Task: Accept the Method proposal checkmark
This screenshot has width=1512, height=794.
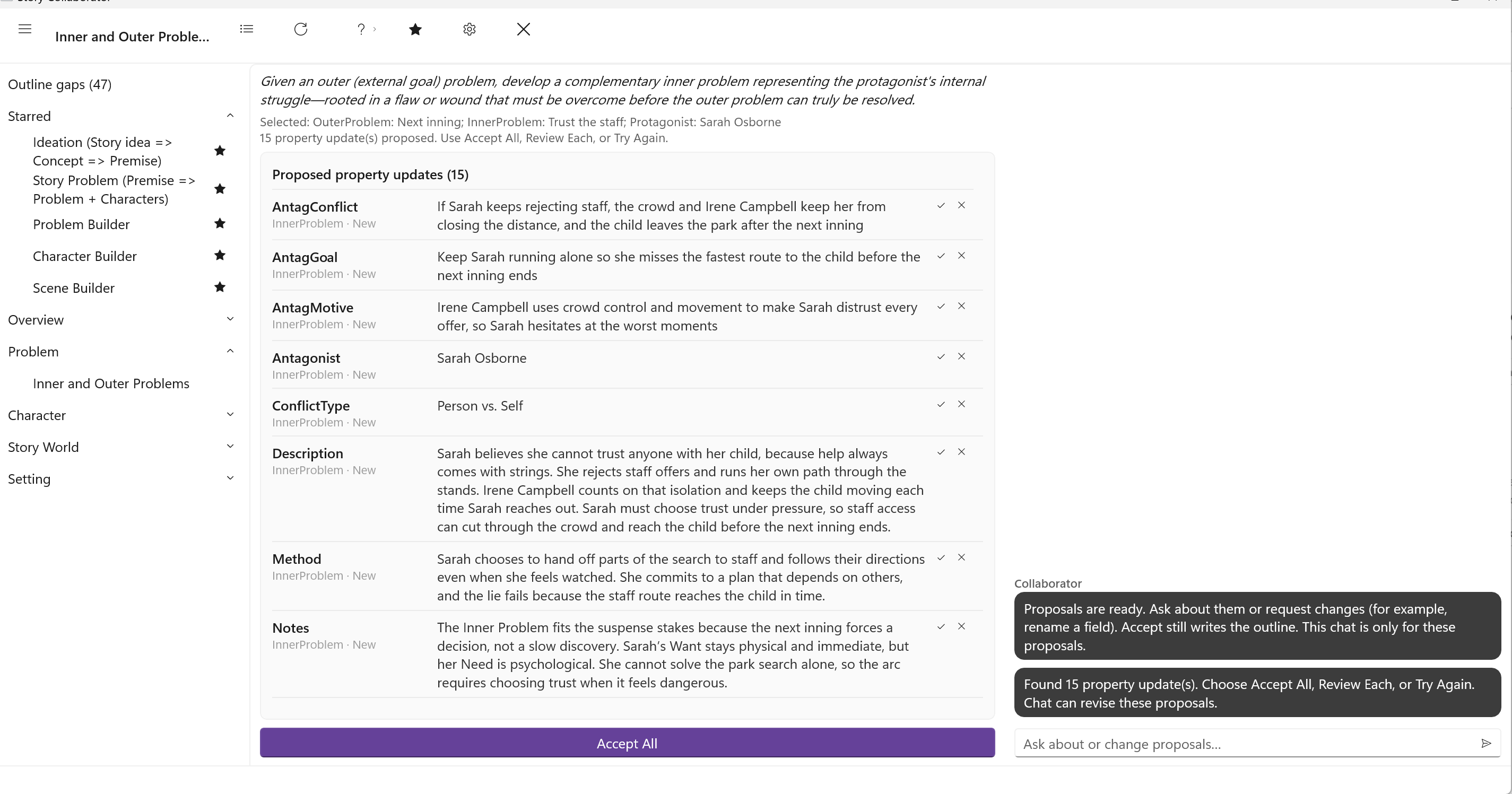Action: point(941,558)
